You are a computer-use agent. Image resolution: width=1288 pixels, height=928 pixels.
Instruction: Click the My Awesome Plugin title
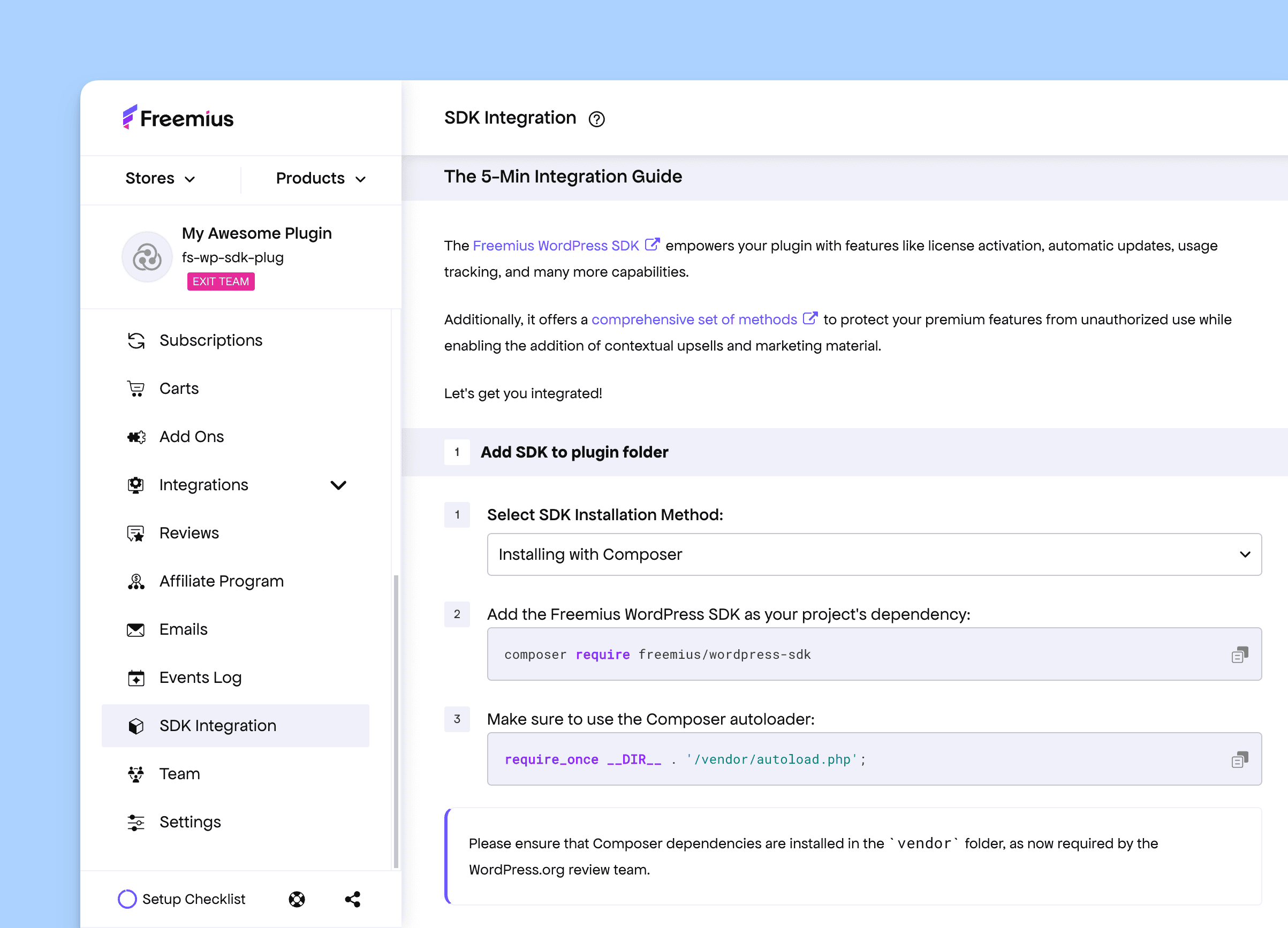(257, 233)
